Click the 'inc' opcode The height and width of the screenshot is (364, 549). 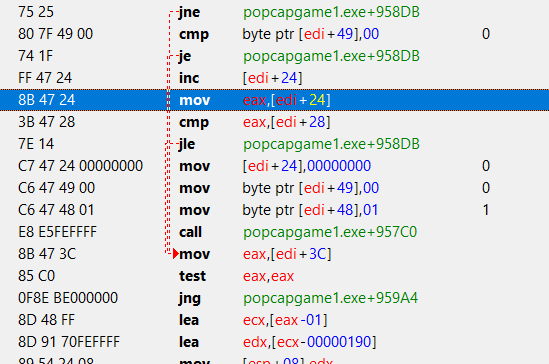click(x=189, y=78)
